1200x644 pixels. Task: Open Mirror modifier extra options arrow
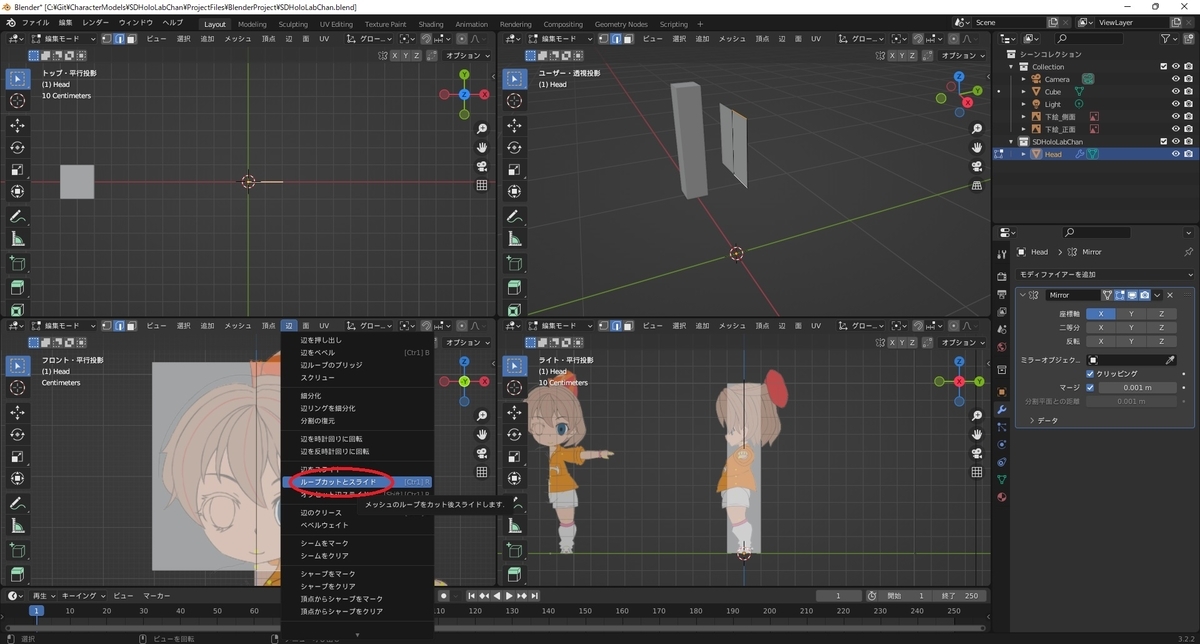[x=1157, y=295]
